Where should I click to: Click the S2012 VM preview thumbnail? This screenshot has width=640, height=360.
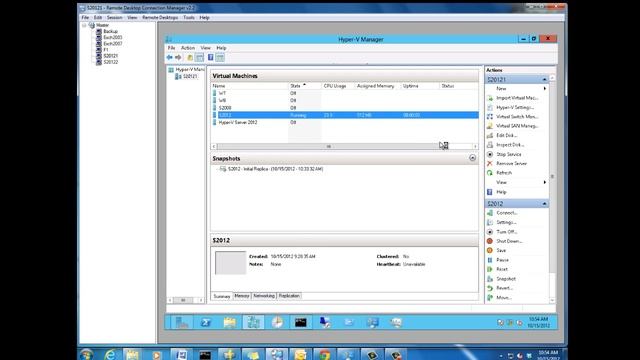point(231,262)
